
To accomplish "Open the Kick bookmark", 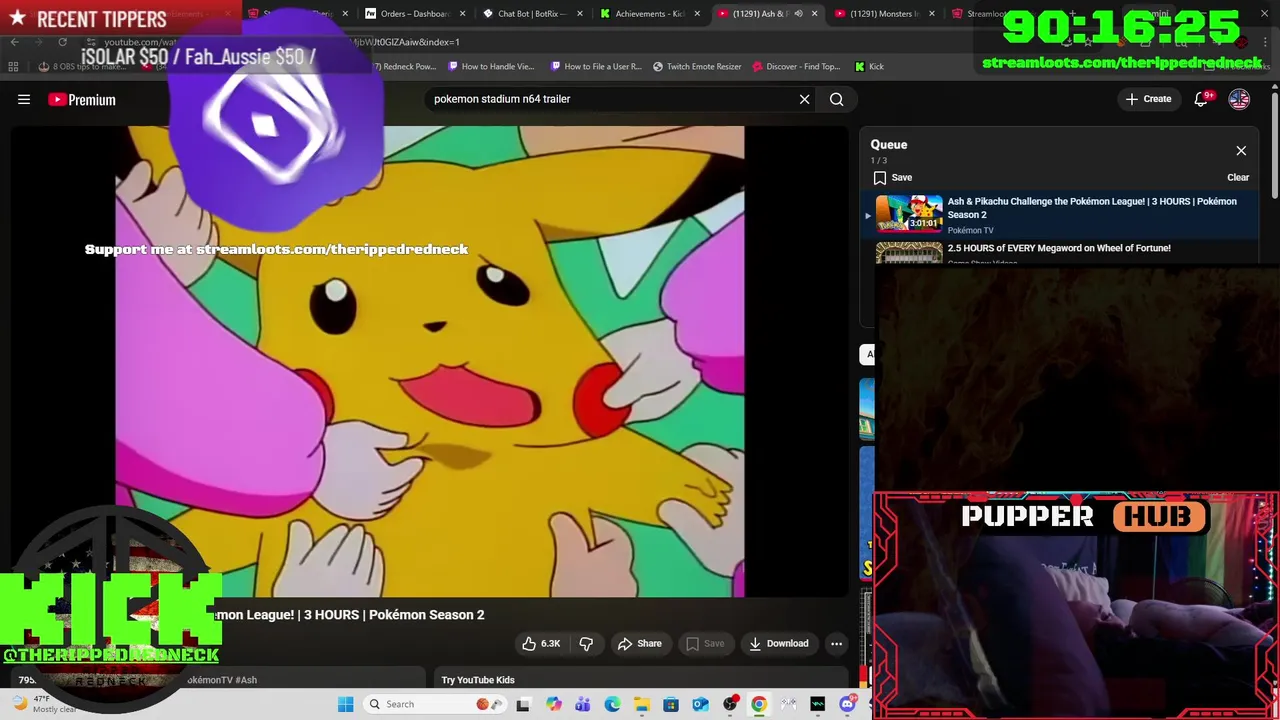I will [869, 66].
